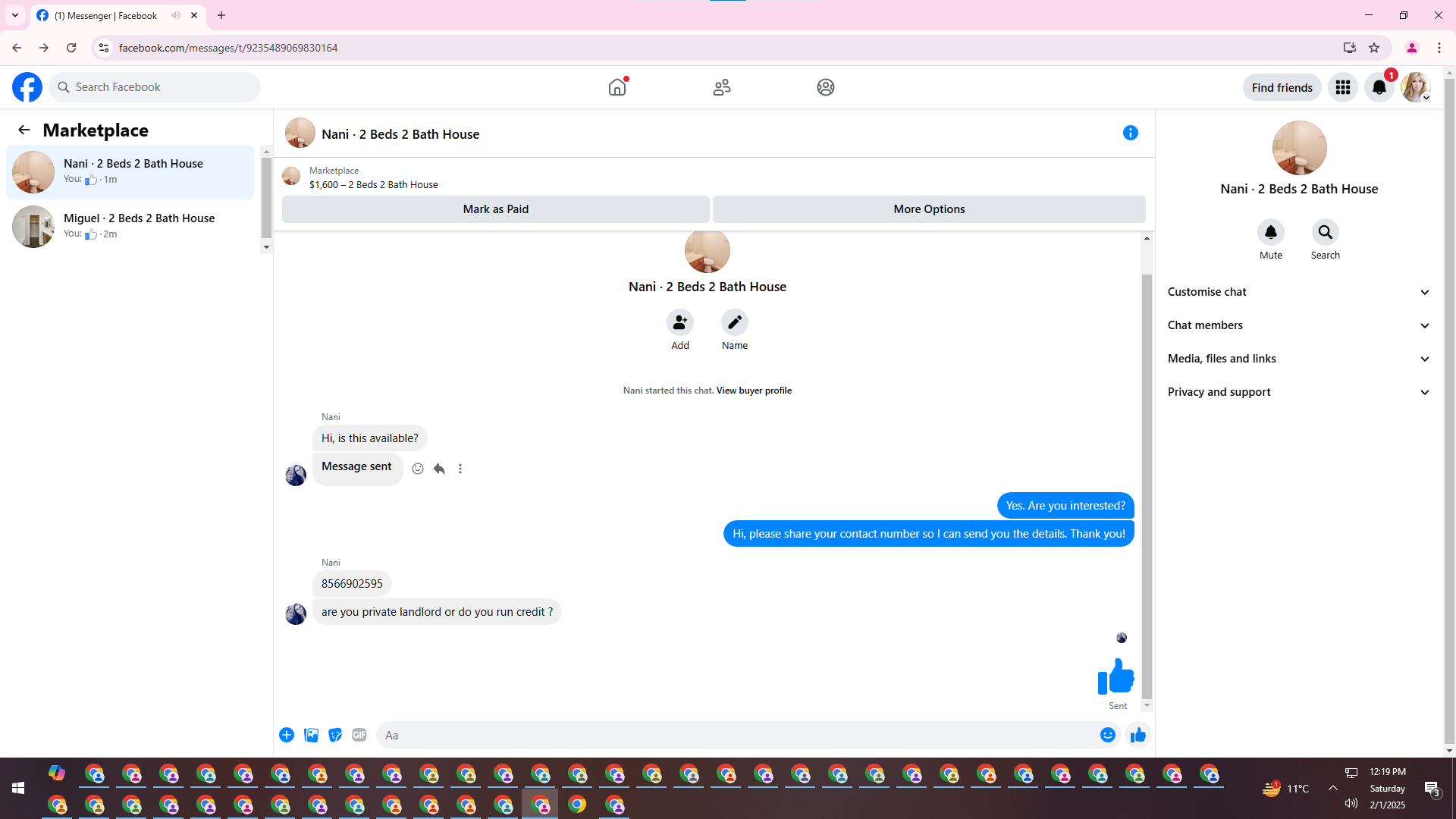Toggle conversation information panel icon
Viewport: 1456px width, 819px height.
pos(1131,133)
